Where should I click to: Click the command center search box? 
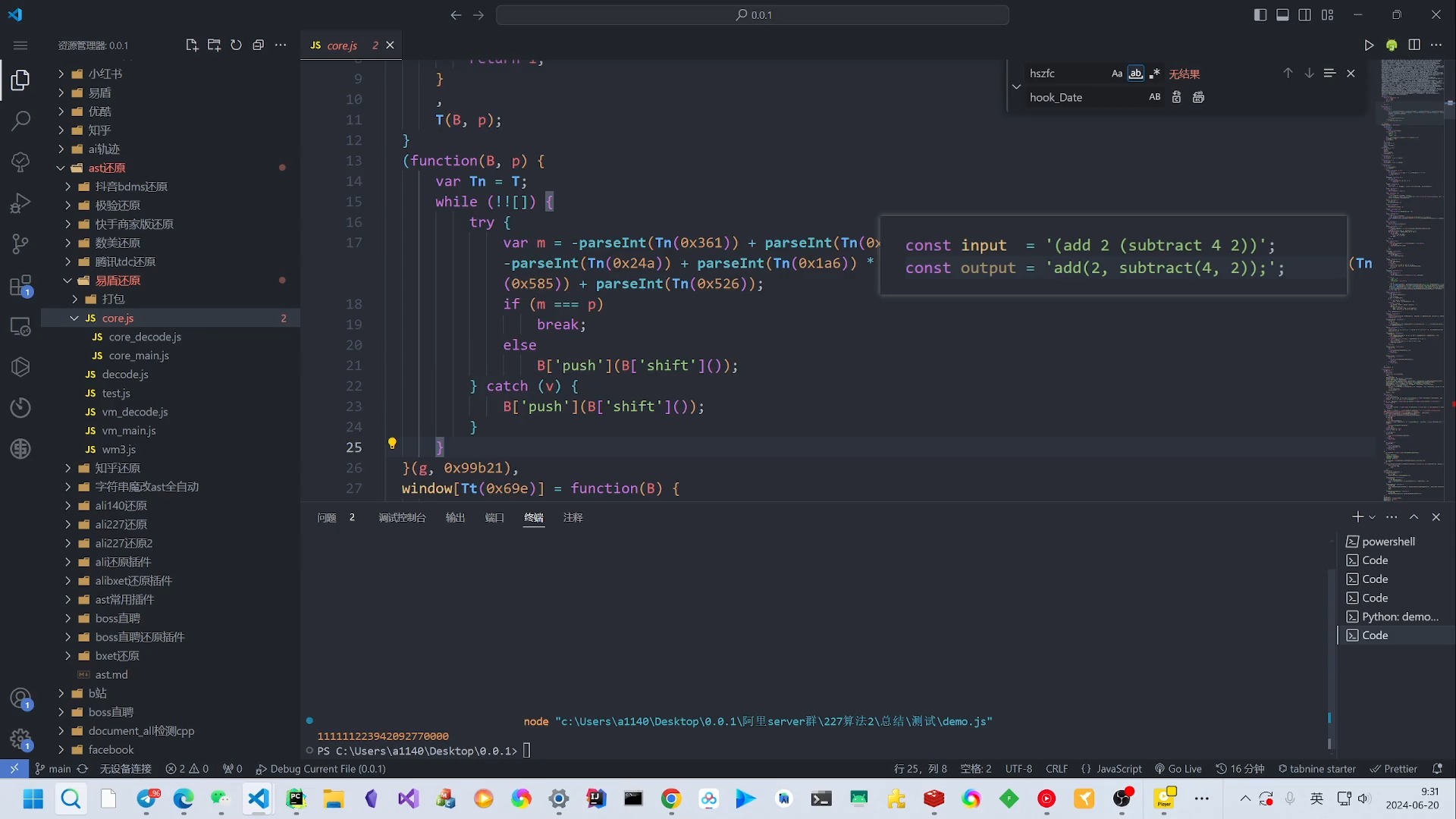tap(752, 15)
